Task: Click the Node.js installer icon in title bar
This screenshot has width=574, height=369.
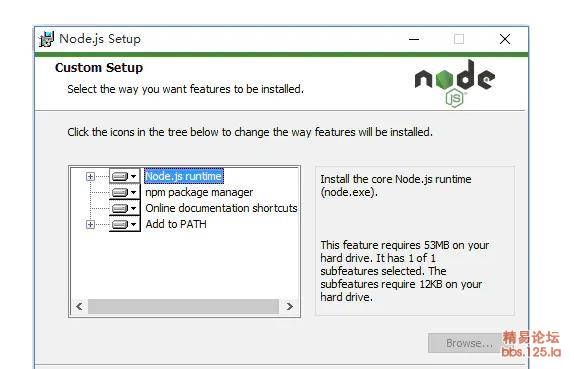Action: click(46, 39)
